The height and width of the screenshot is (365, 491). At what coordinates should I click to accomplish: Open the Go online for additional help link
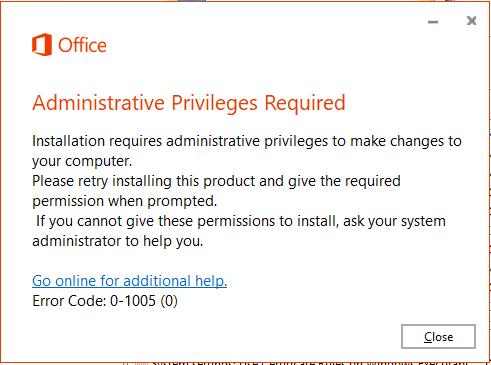coord(130,281)
